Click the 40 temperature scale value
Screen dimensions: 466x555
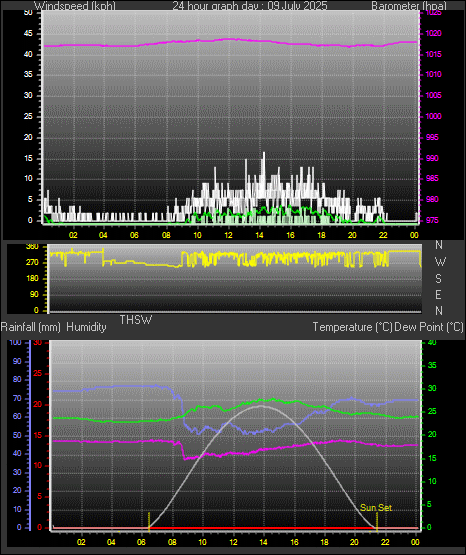pyautogui.click(x=432, y=342)
